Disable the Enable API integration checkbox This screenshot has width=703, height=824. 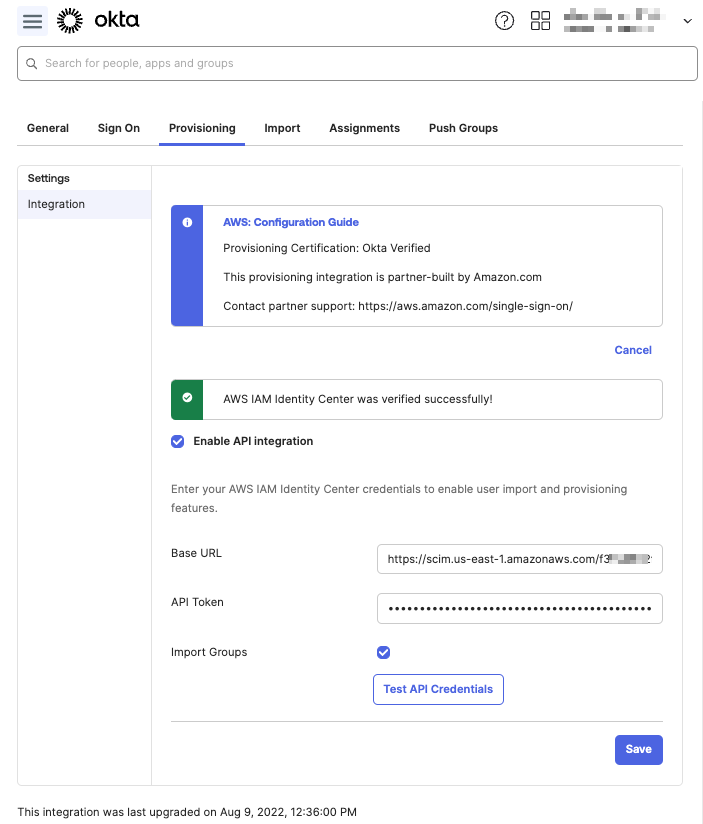tap(178, 441)
